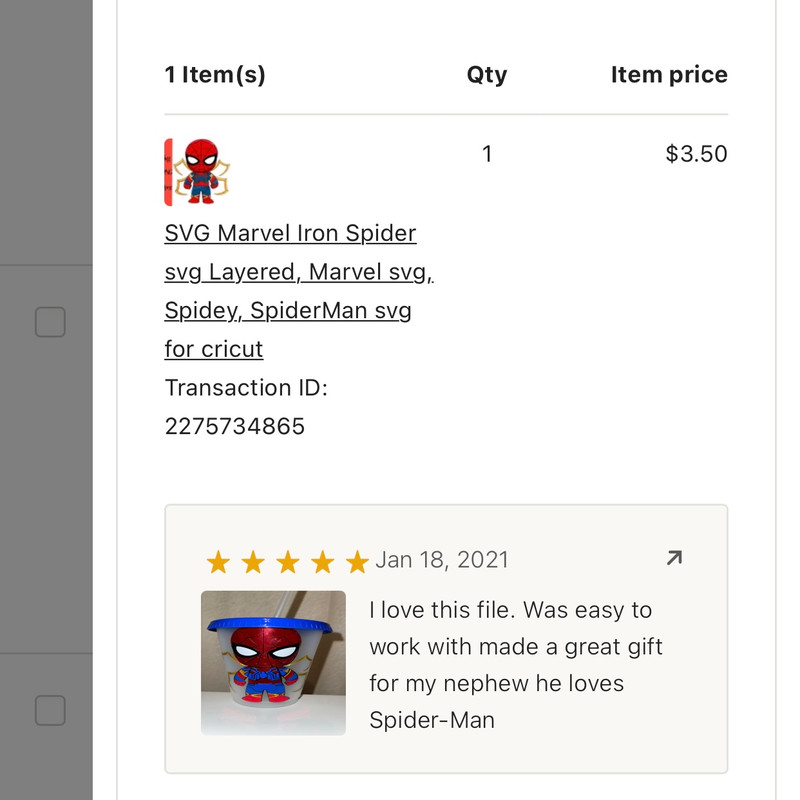This screenshot has width=800, height=800.
Task: Click the red striped edge of the product image
Action: coord(168,169)
